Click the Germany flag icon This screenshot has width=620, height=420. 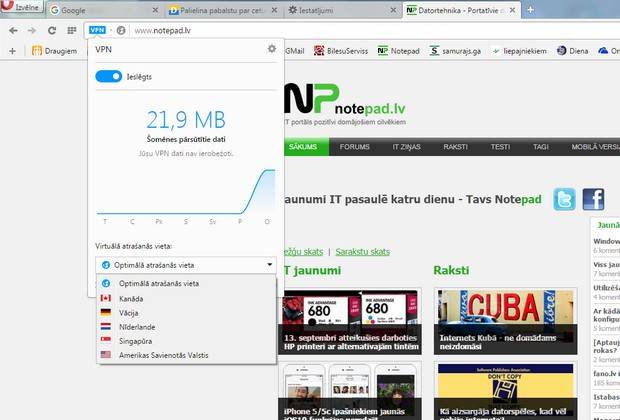point(106,312)
